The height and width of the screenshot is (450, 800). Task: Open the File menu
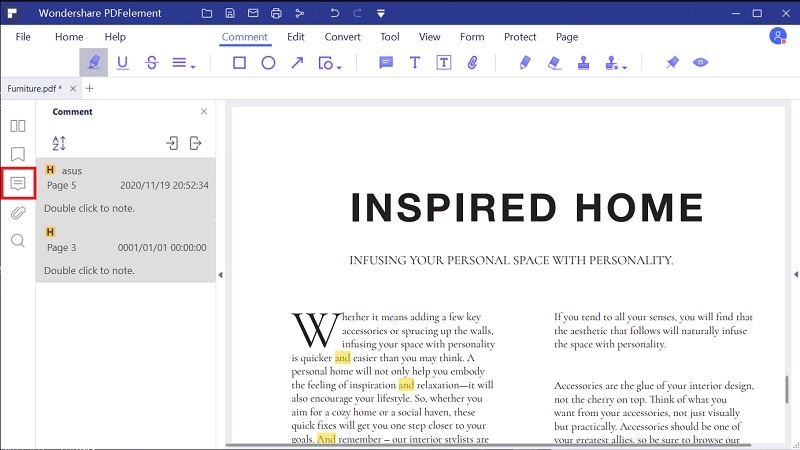point(23,37)
